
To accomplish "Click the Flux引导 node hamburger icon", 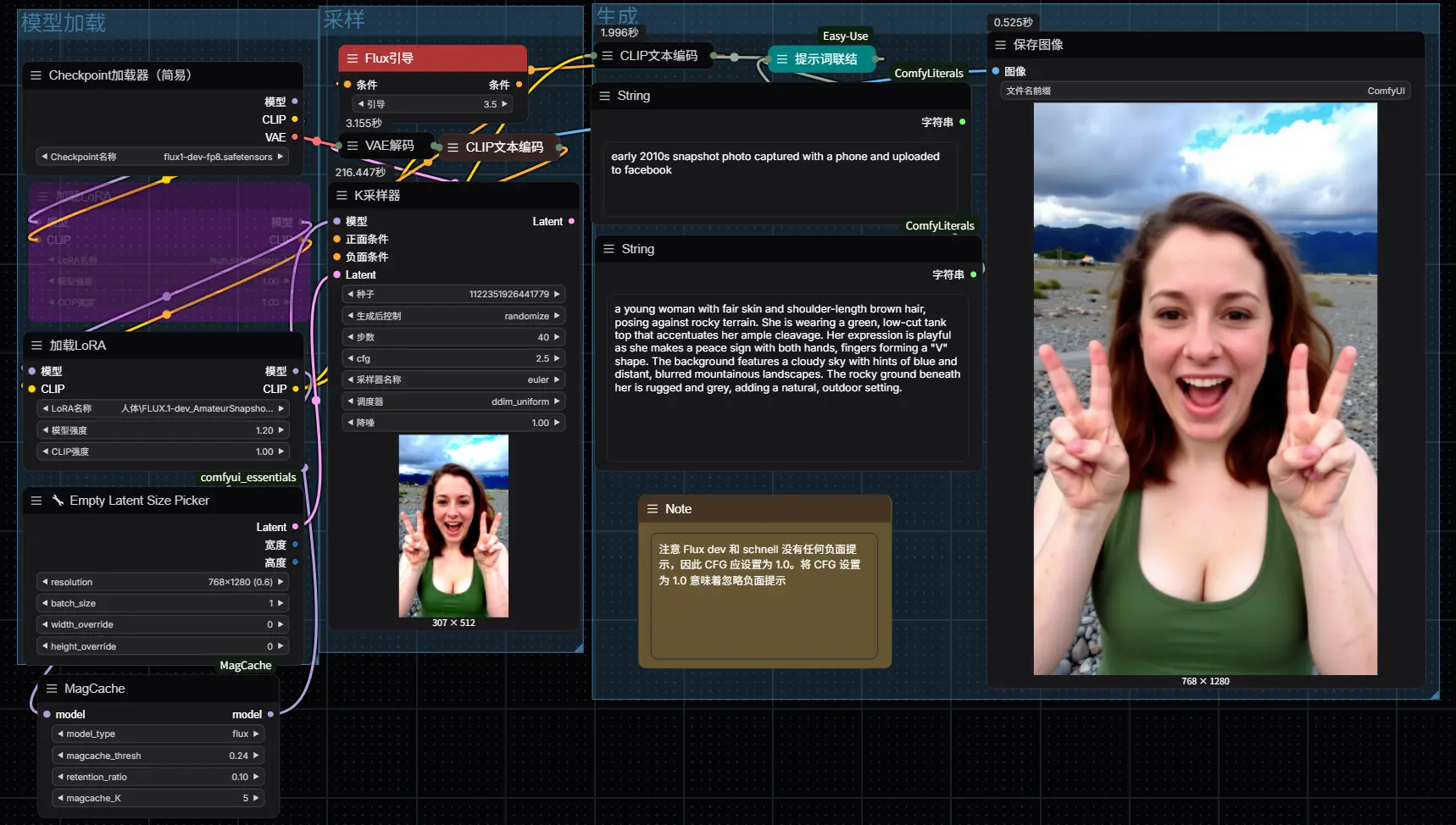I will tap(353, 58).
